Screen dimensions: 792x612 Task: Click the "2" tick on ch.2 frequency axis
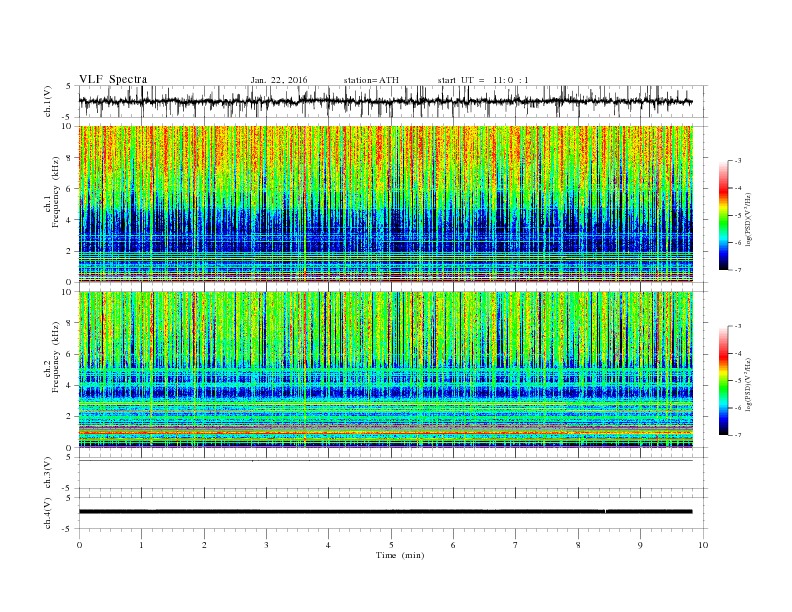tap(70, 417)
